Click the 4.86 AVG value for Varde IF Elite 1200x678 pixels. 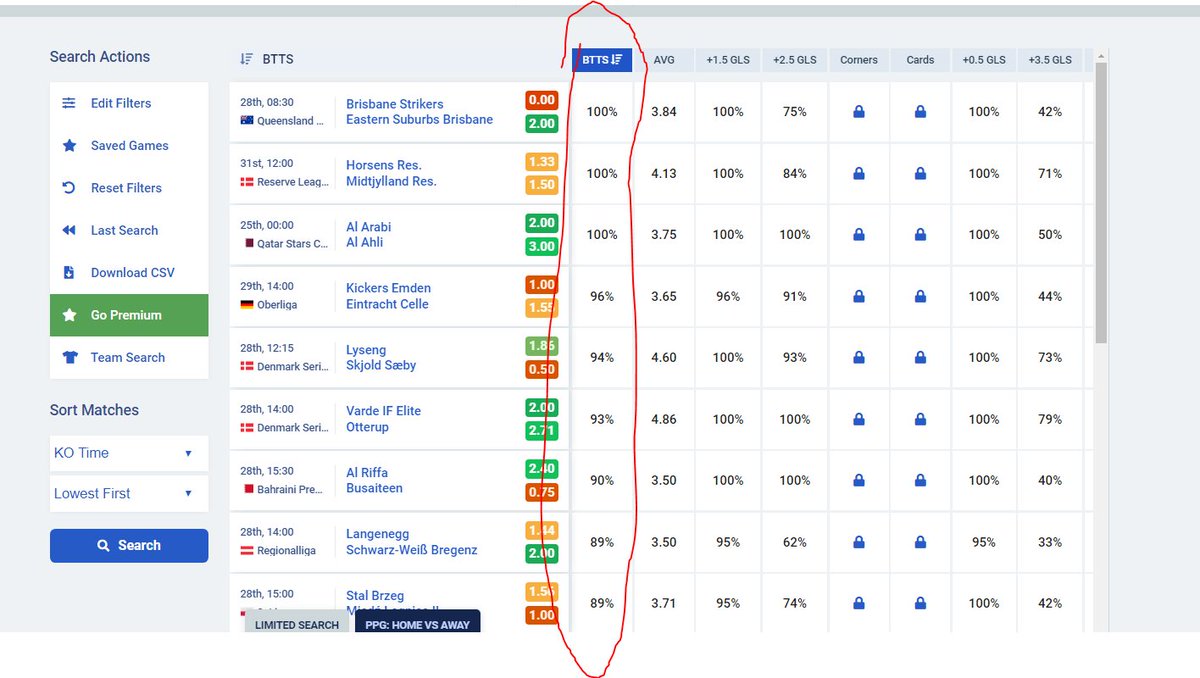[664, 420]
